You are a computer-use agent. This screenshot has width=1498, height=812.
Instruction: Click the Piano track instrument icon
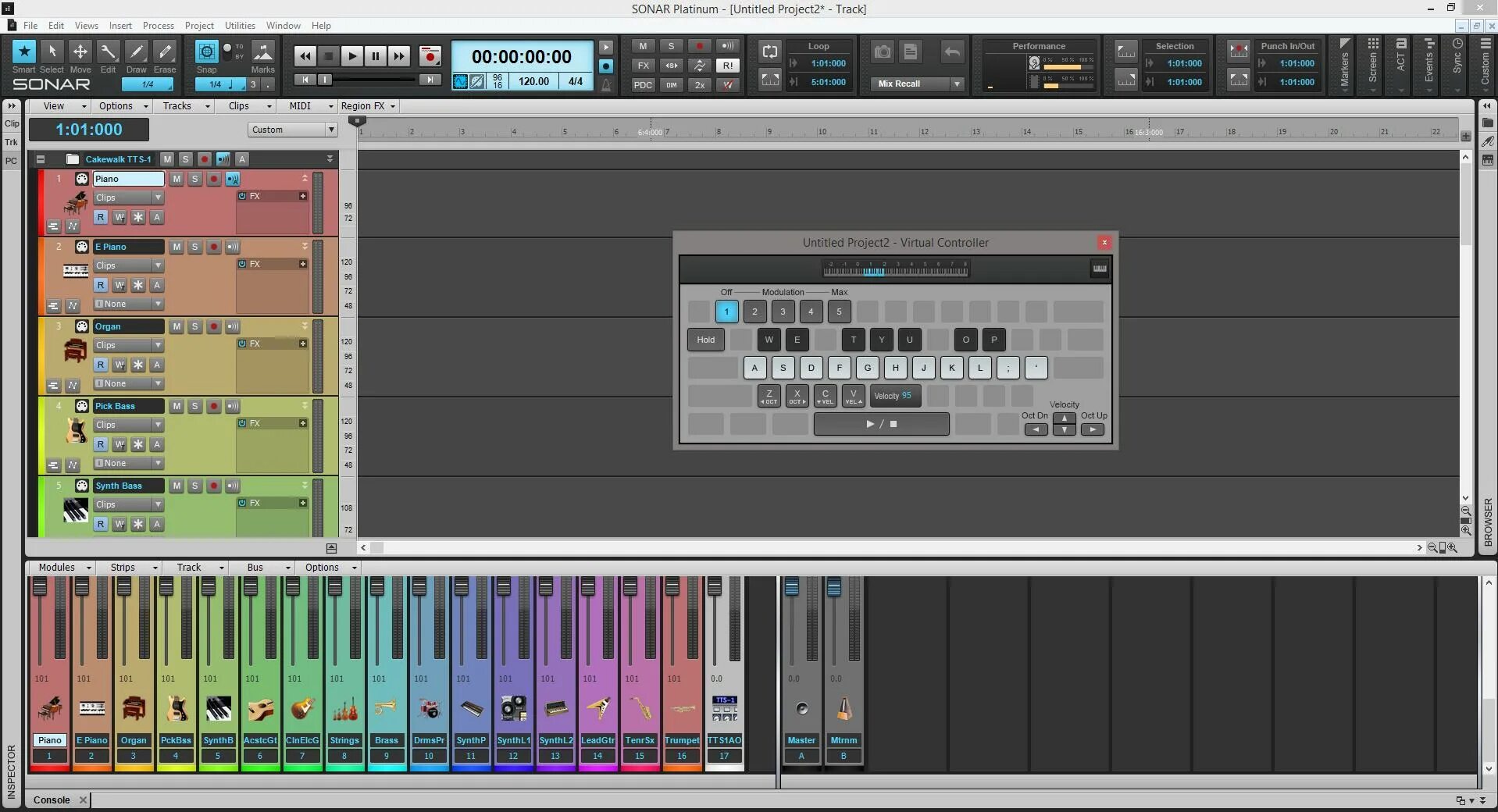pos(76,205)
